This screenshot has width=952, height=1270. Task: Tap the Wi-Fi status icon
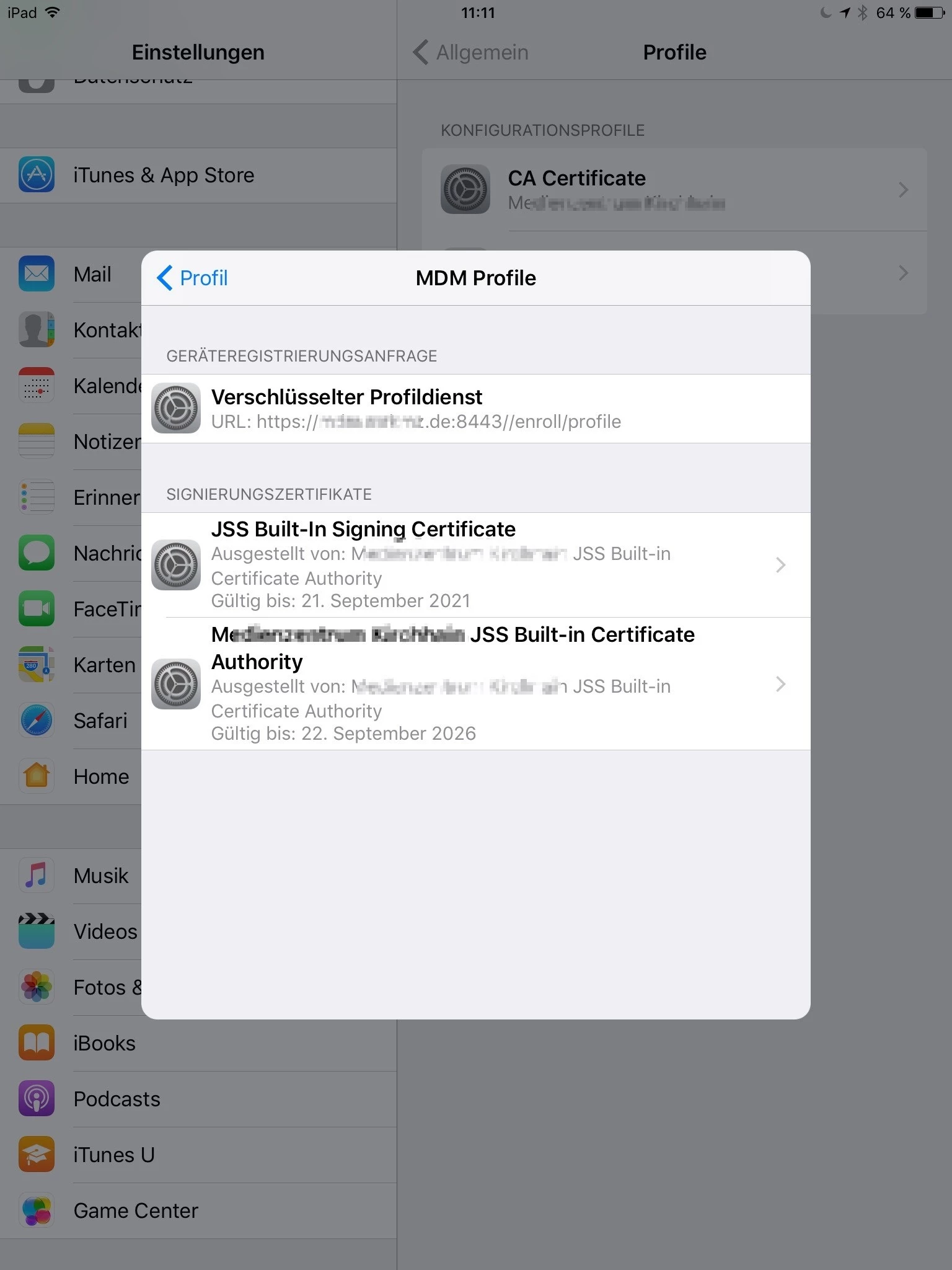(53, 12)
